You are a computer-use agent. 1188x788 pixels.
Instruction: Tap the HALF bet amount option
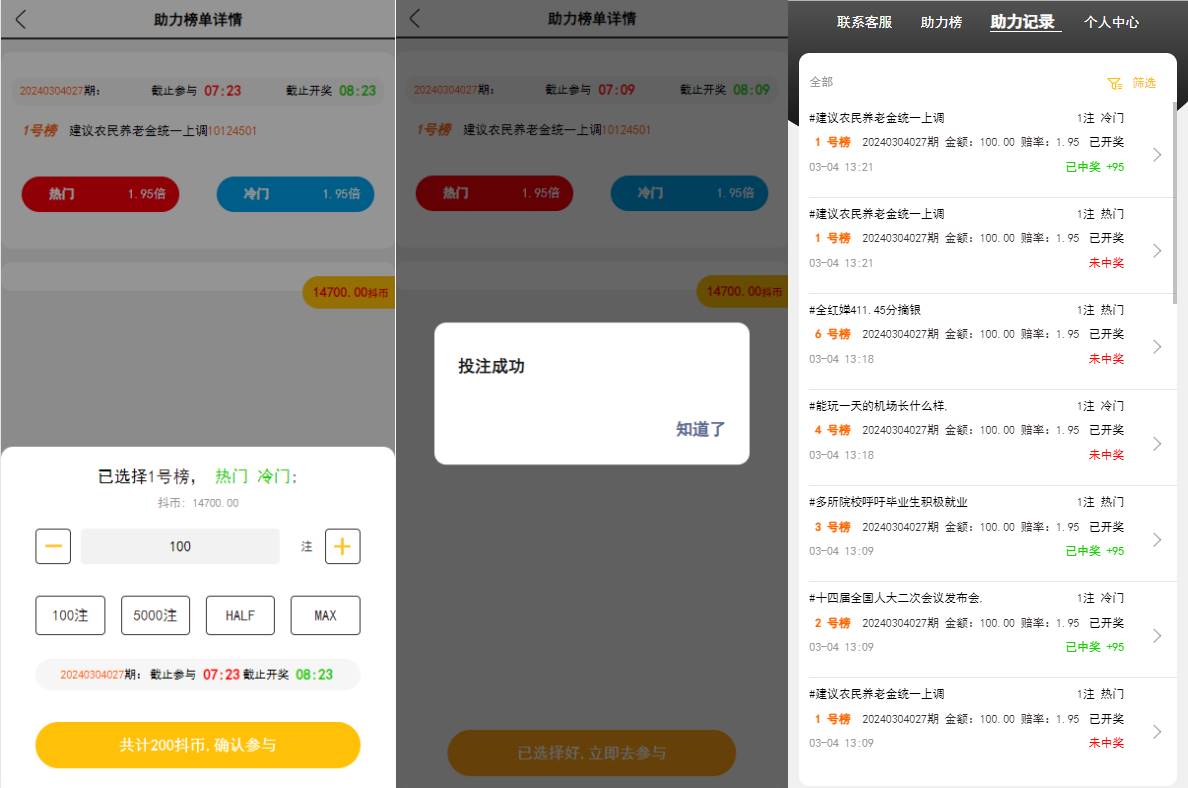240,616
